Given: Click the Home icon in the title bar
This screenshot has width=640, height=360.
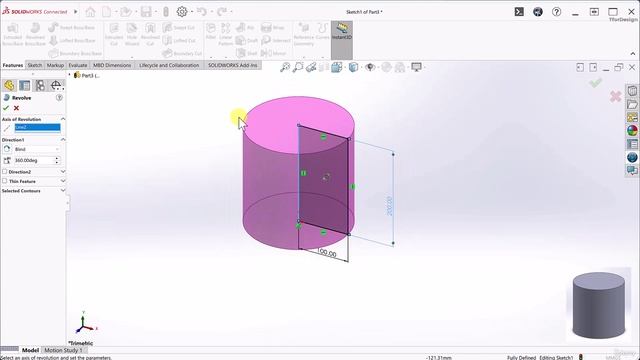Looking at the screenshot, I should [90, 12].
